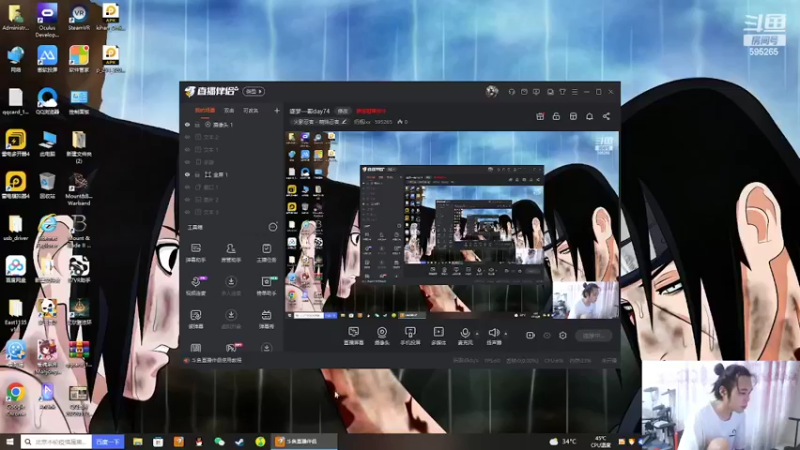The height and width of the screenshot is (450, 800).
Task: Mute the speaker in bottom toolbar
Action: tap(493, 336)
